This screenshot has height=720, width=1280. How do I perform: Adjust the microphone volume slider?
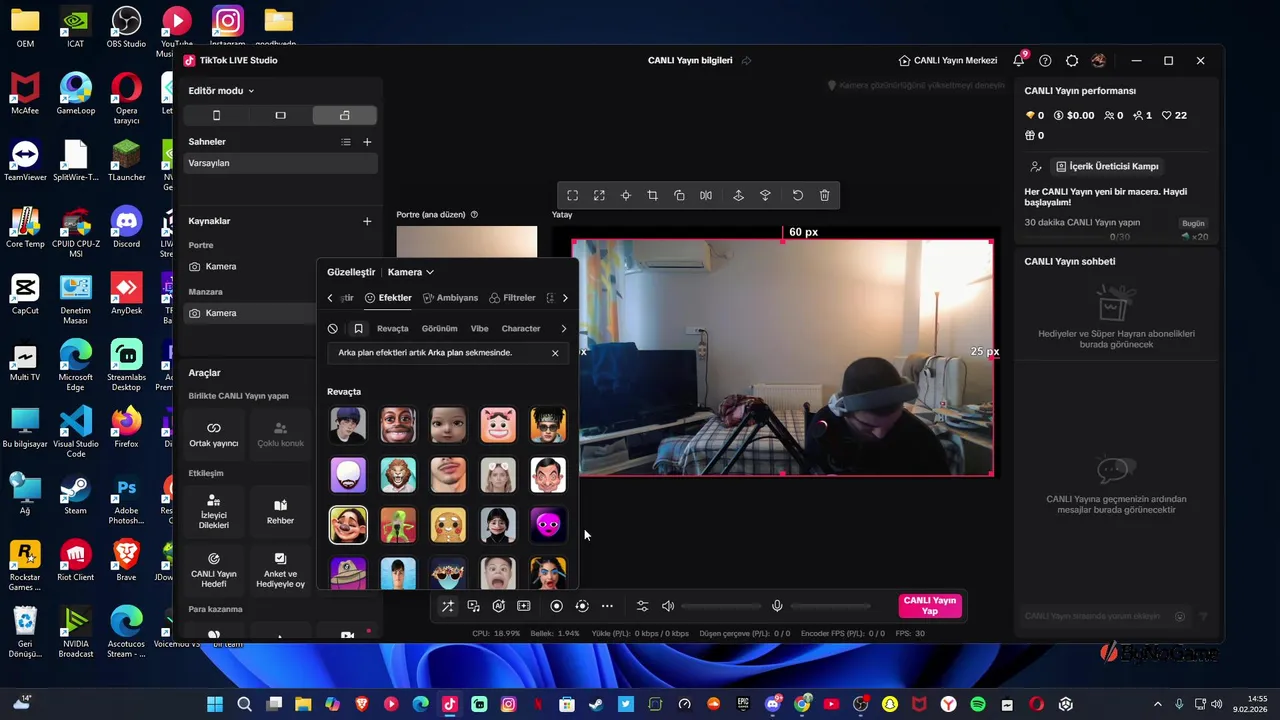(x=830, y=606)
